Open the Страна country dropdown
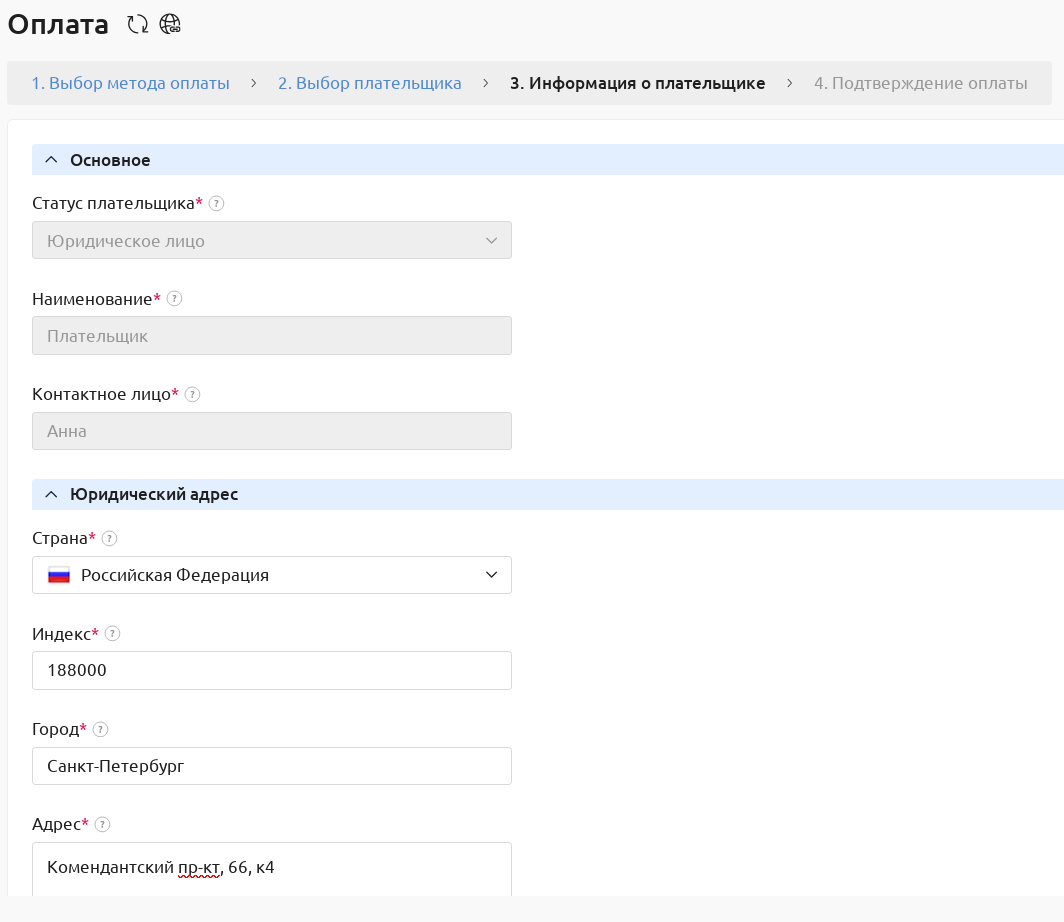The height and width of the screenshot is (922, 1064). pos(271,575)
